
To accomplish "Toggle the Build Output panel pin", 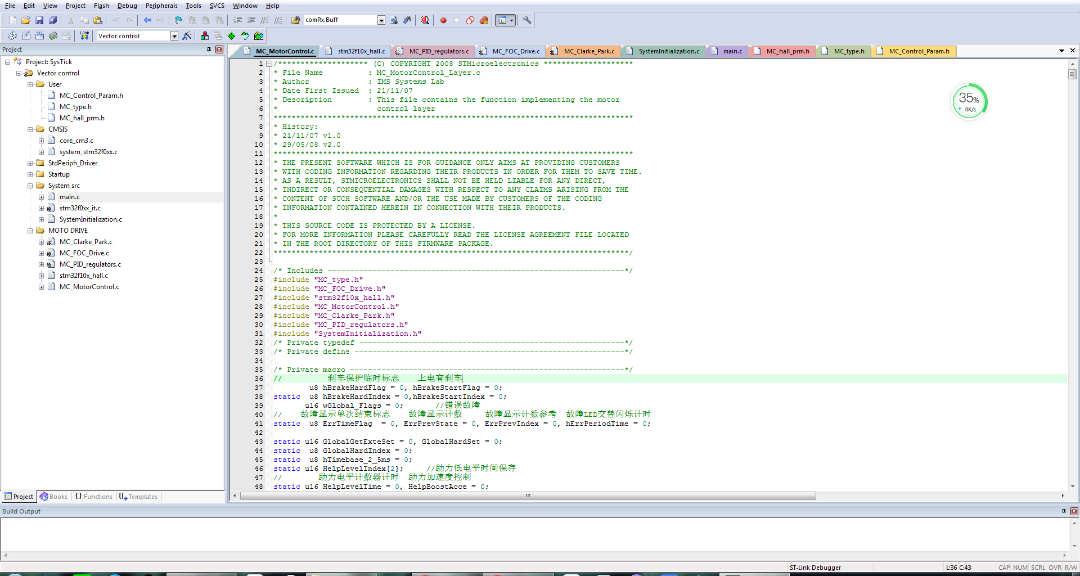I will (x=1065, y=511).
